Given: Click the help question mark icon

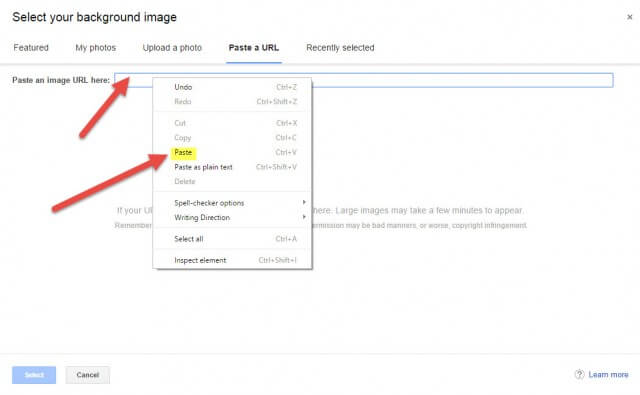Looking at the screenshot, I should tap(579, 374).
